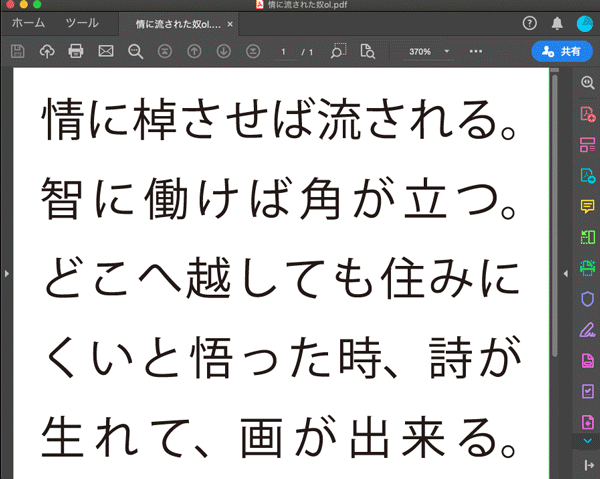Close the 情に流された奴ol document tab
600x479 pixels.
[x=230, y=24]
